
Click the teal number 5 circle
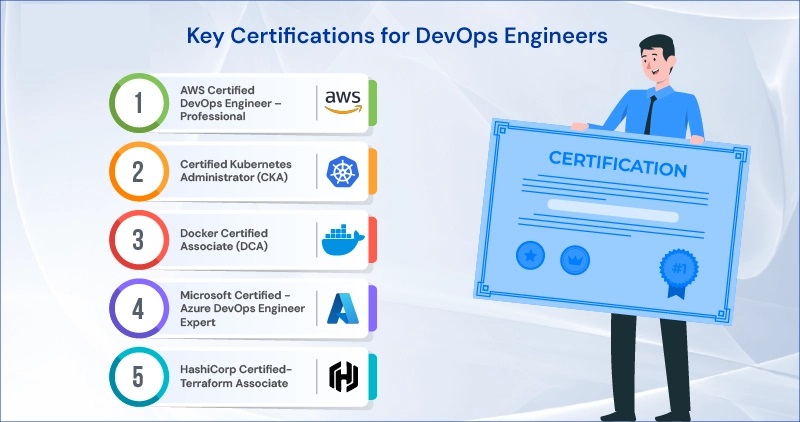pyautogui.click(x=136, y=376)
